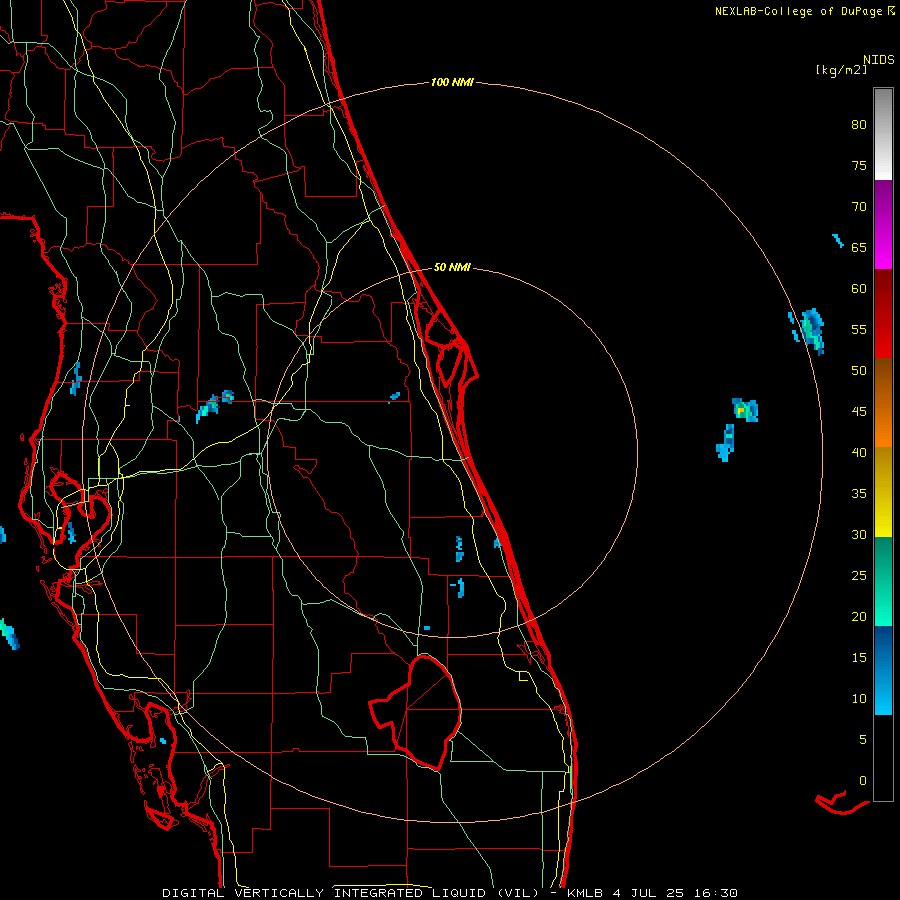The width and height of the screenshot is (900, 900).
Task: Click the 30 value on the scale
Action: click(859, 534)
